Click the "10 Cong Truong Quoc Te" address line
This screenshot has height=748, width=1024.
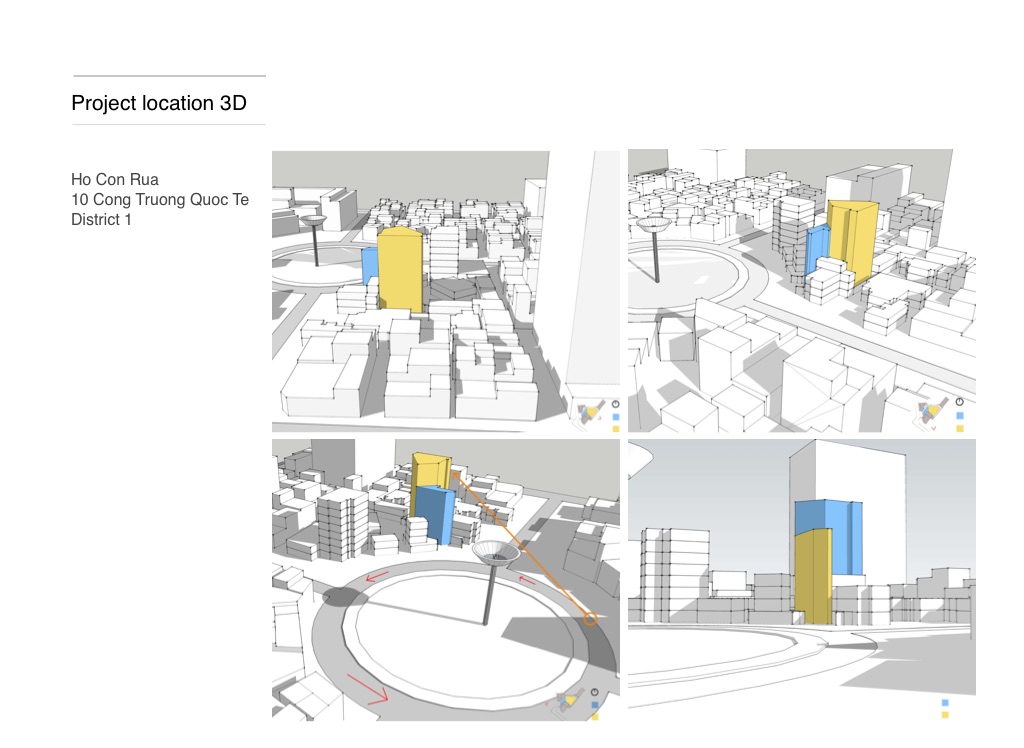pos(160,200)
